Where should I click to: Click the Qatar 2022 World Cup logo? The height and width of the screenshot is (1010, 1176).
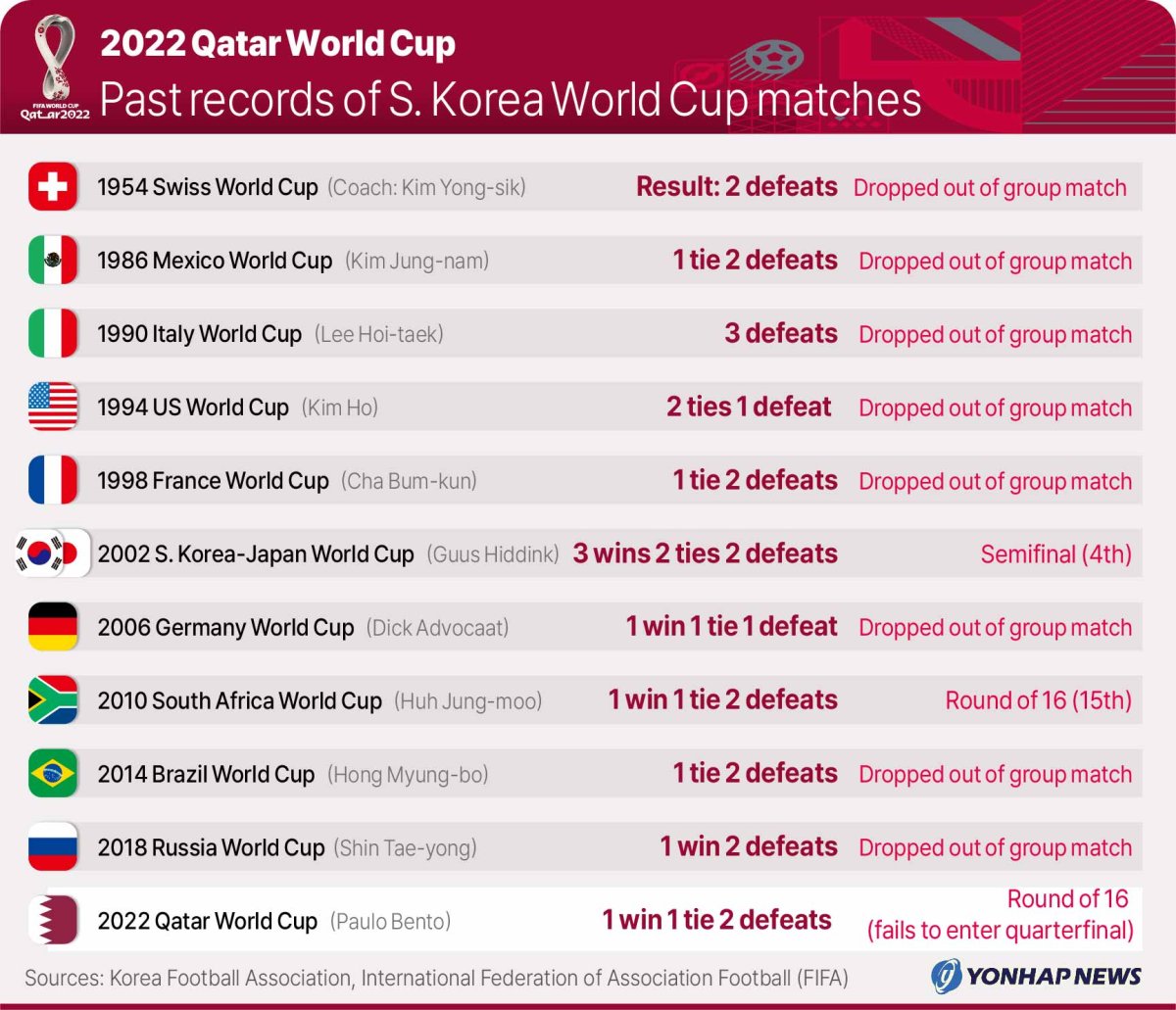click(54, 67)
